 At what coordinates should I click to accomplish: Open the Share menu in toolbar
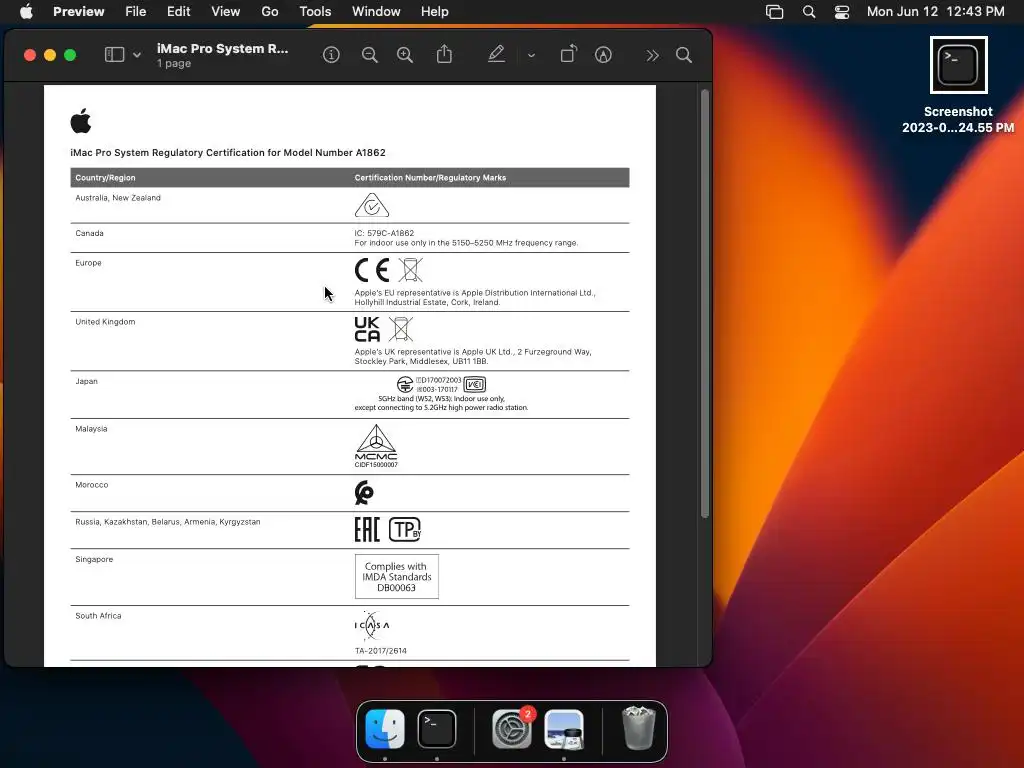coord(444,54)
